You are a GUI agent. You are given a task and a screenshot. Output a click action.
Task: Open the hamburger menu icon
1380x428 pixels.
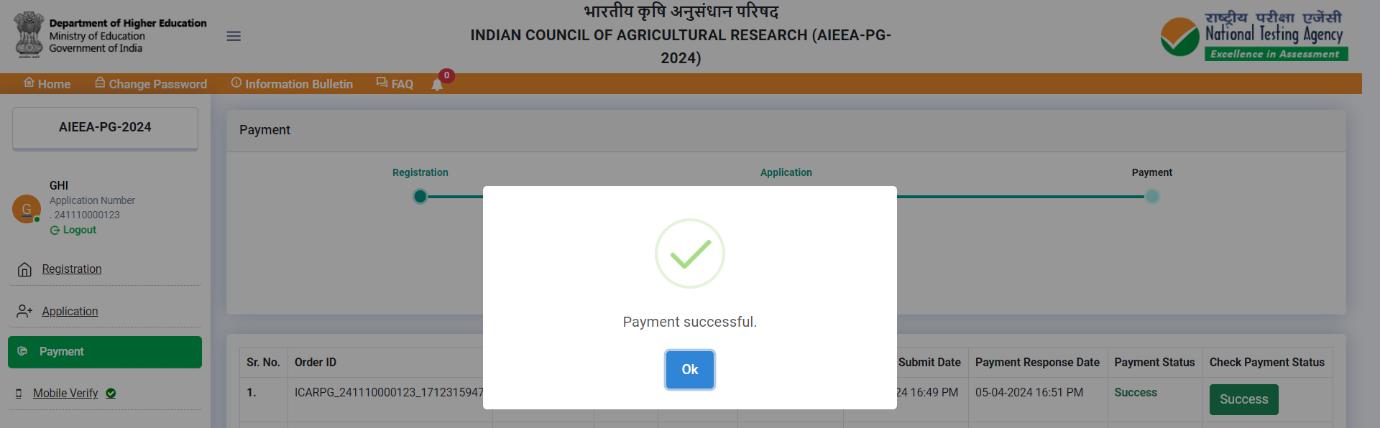tap(233, 36)
